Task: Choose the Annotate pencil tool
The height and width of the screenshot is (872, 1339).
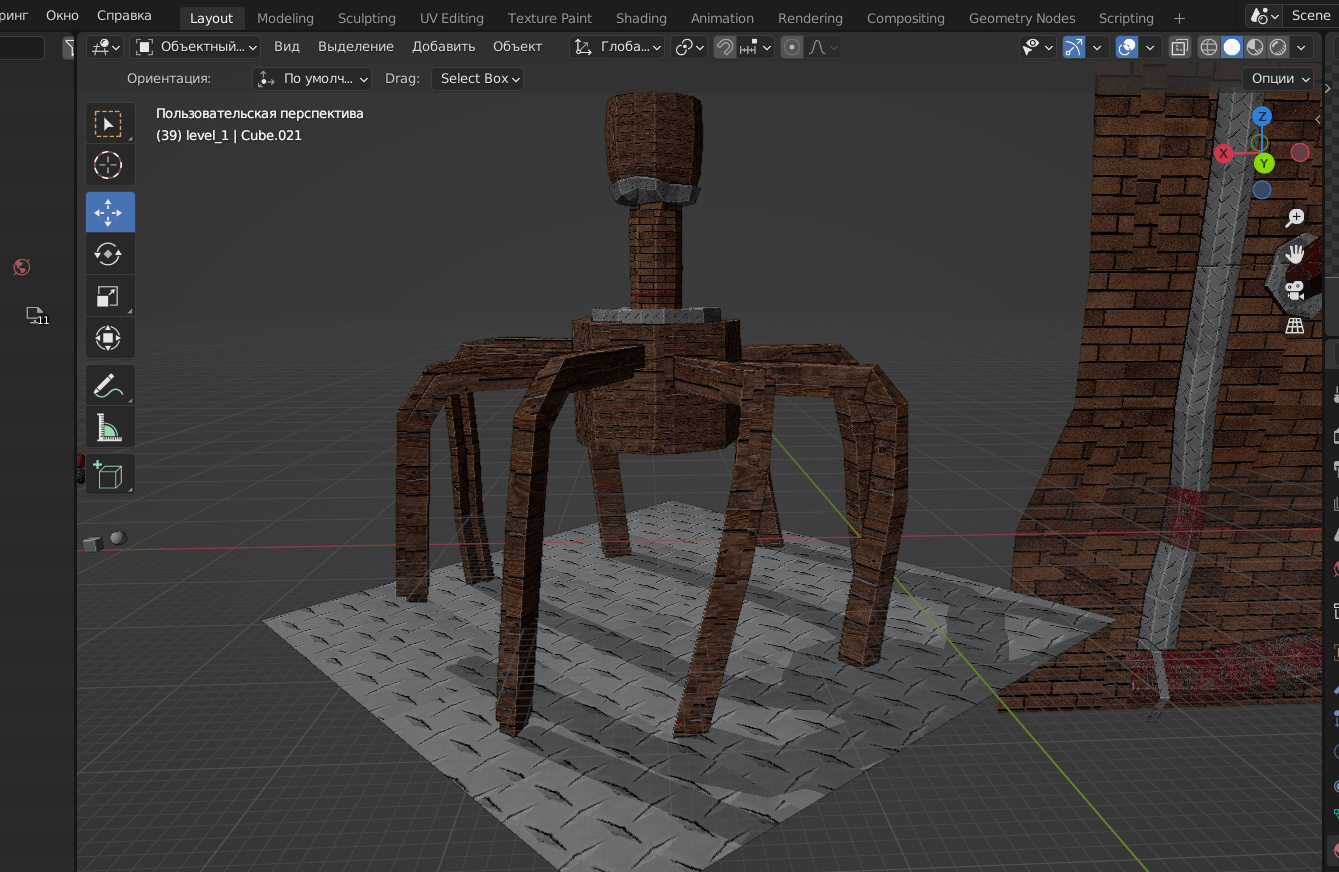Action: point(109,385)
